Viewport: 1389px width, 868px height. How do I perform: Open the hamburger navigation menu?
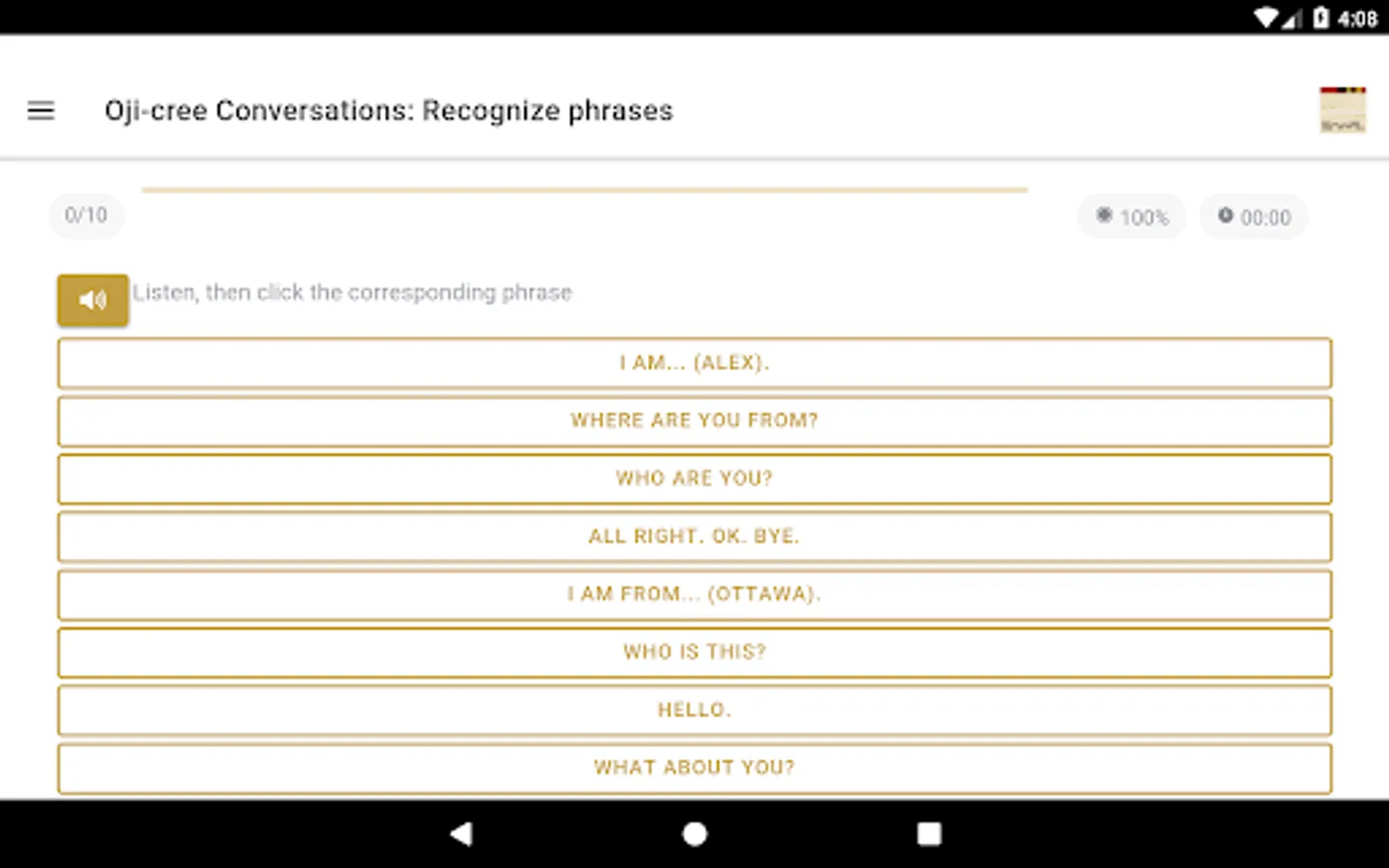(41, 111)
